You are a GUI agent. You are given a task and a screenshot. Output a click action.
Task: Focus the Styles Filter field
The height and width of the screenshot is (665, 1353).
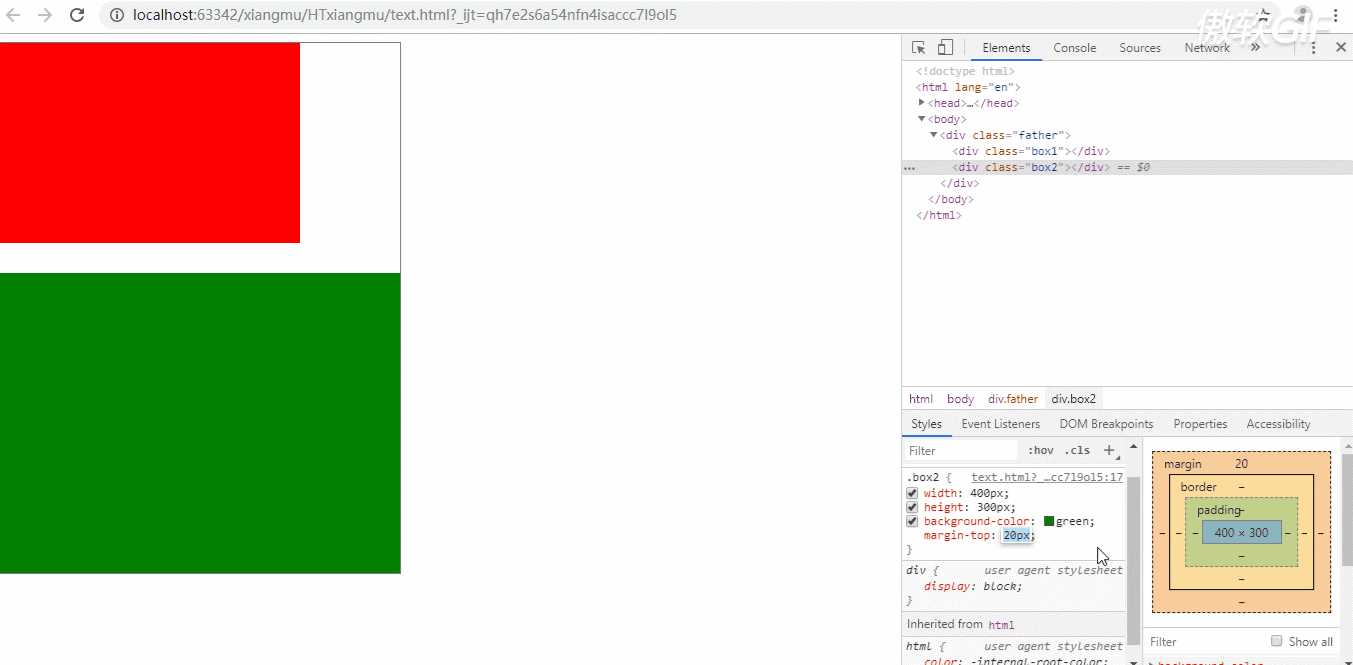click(x=960, y=451)
